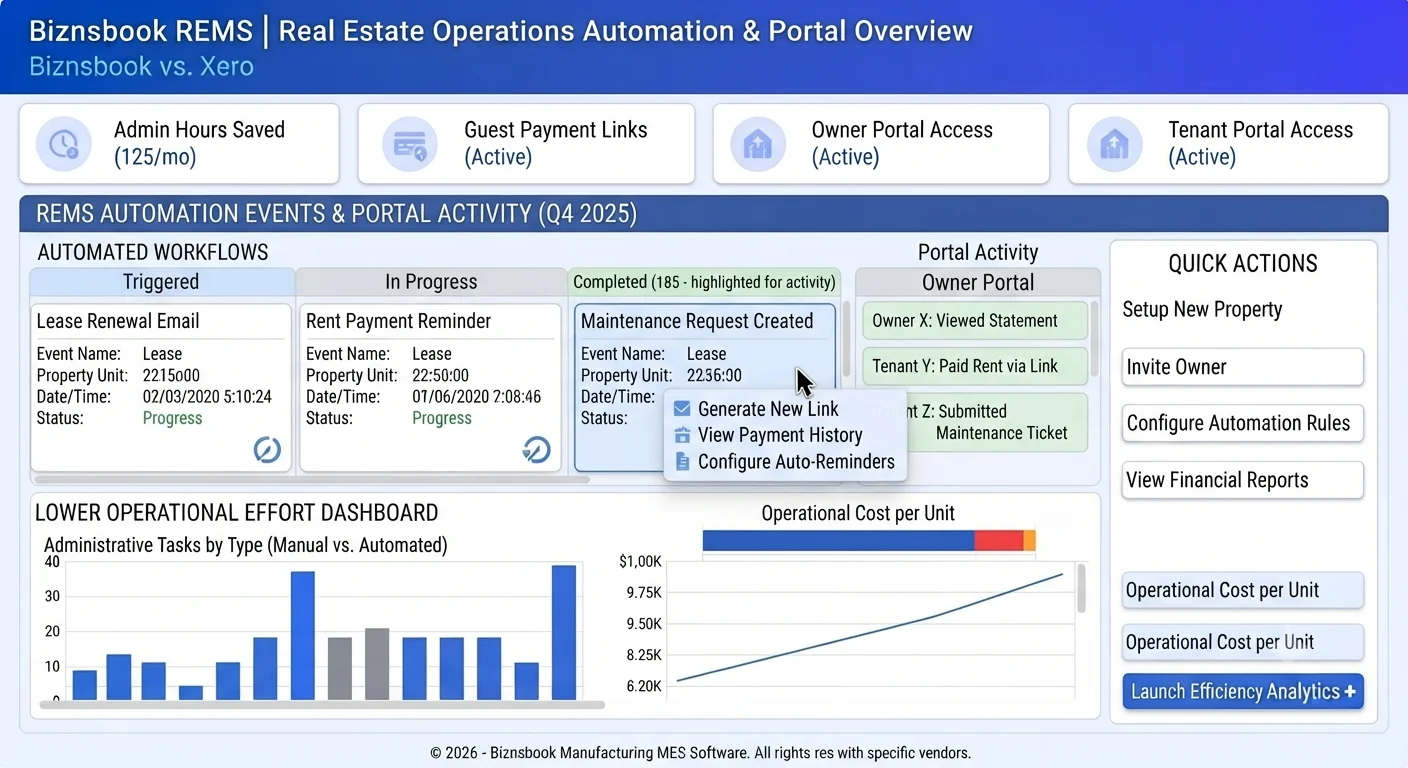Click the house icon beside Tenant Portal Access
Viewport: 1408px width, 768px height.
1114,144
